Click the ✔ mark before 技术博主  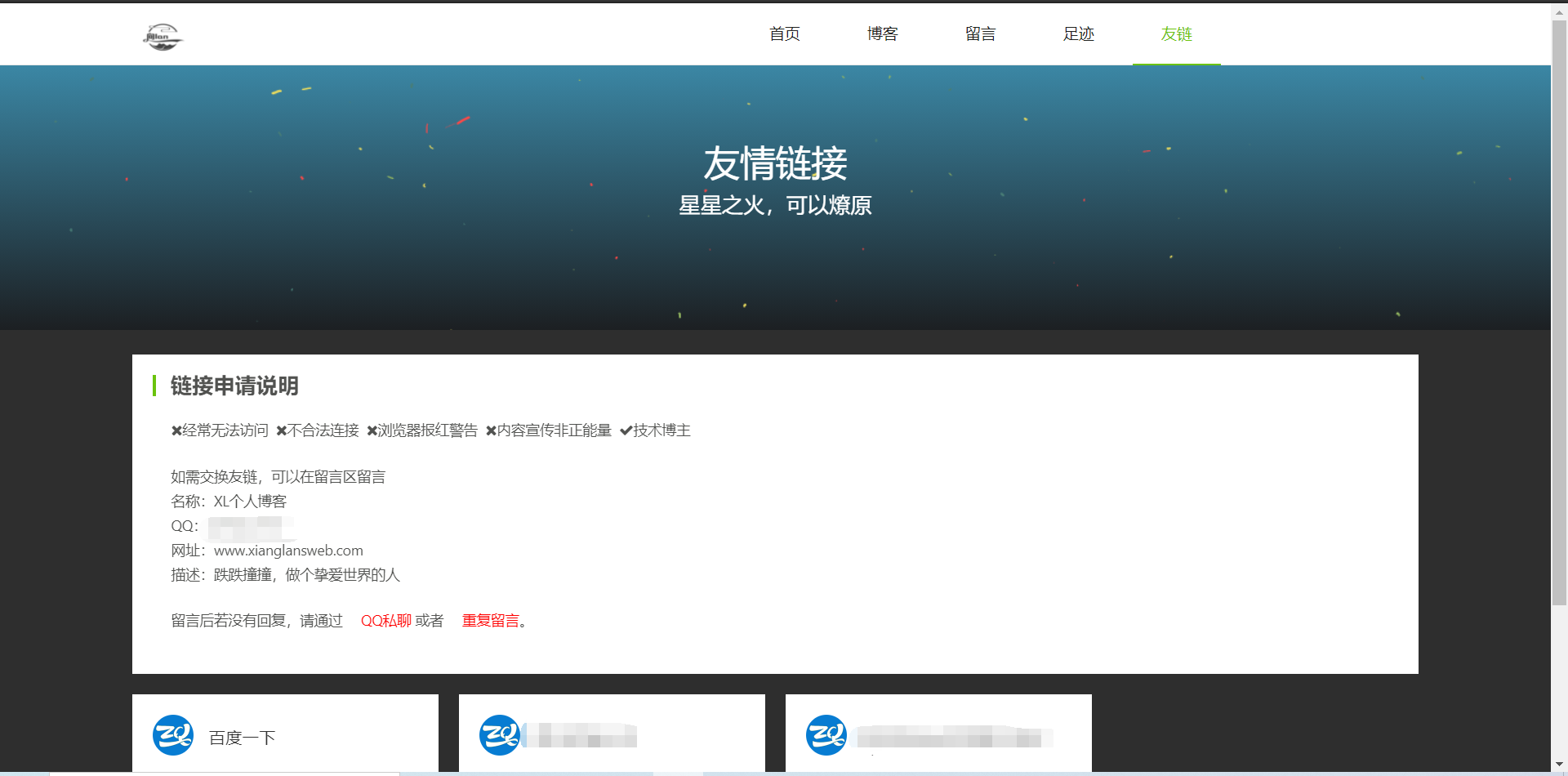626,430
